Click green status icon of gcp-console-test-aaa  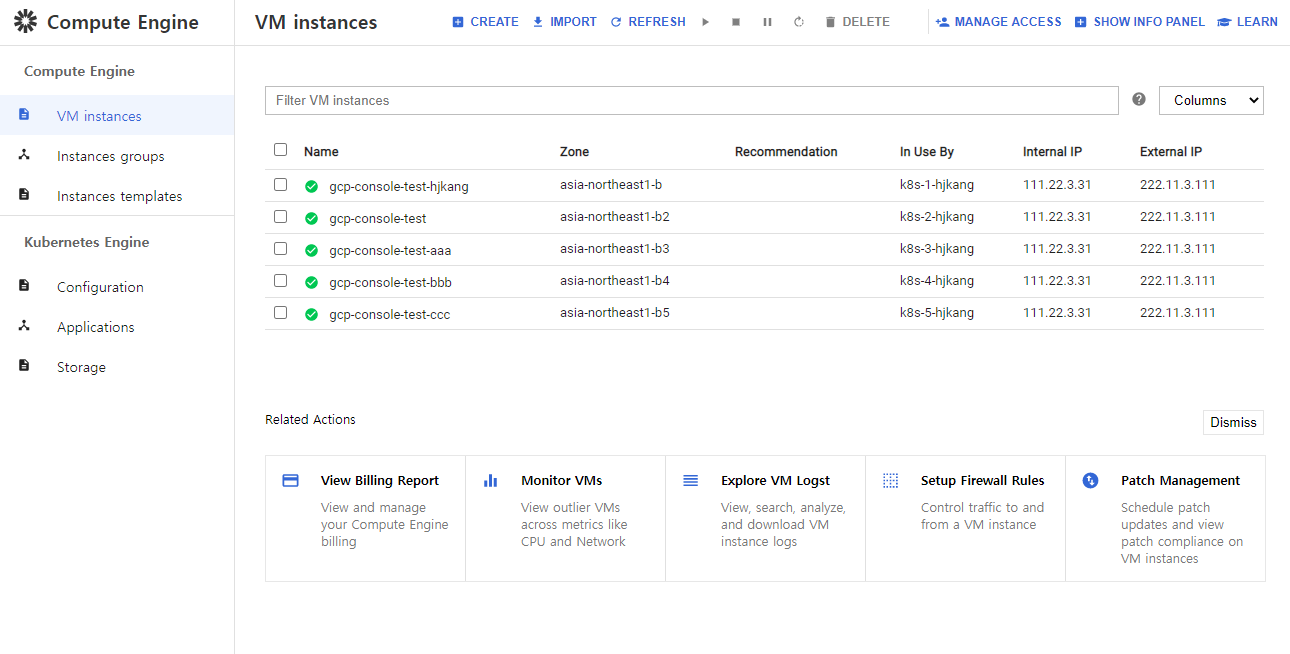(x=311, y=250)
